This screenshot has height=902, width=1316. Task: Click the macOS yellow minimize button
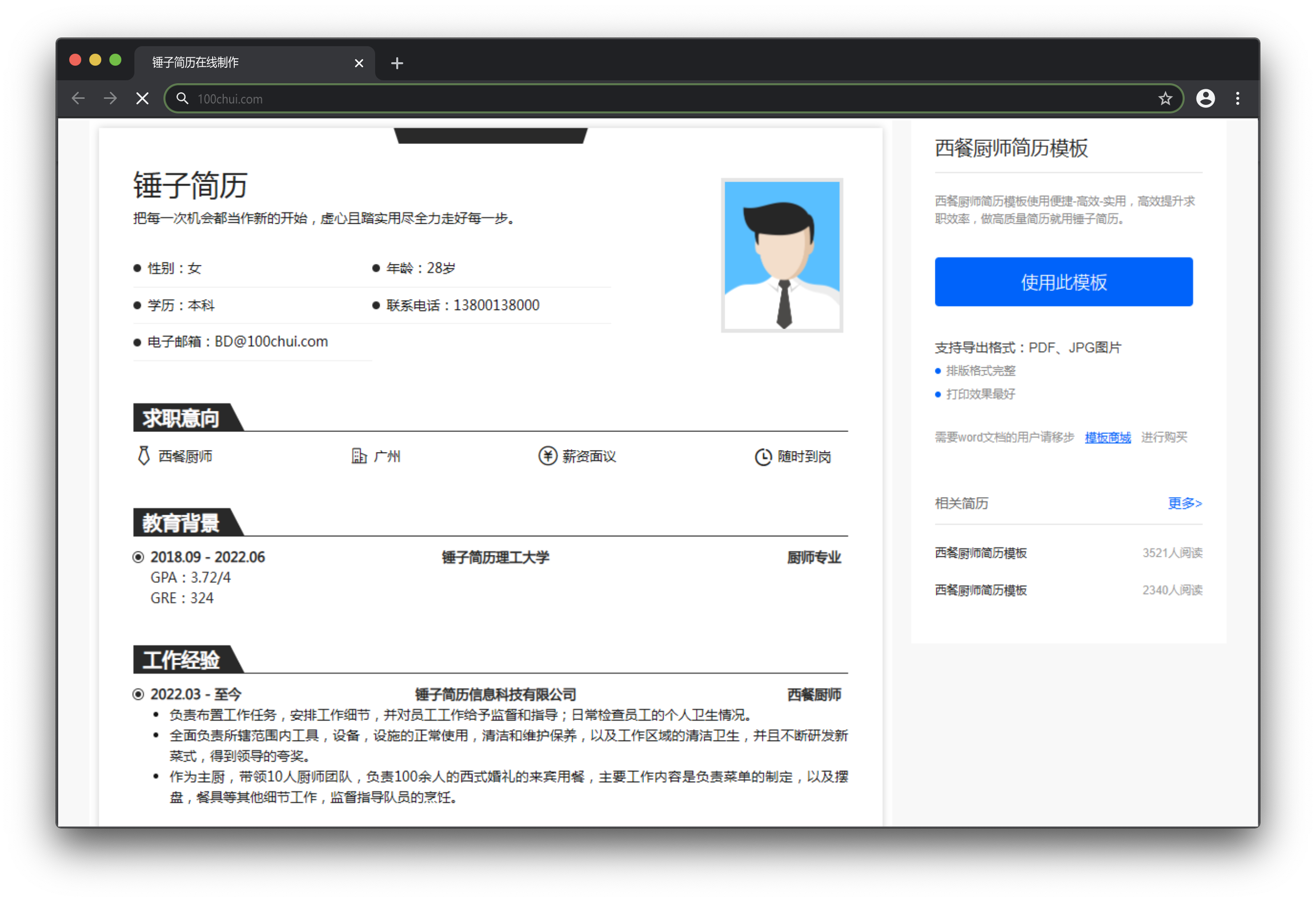click(95, 60)
